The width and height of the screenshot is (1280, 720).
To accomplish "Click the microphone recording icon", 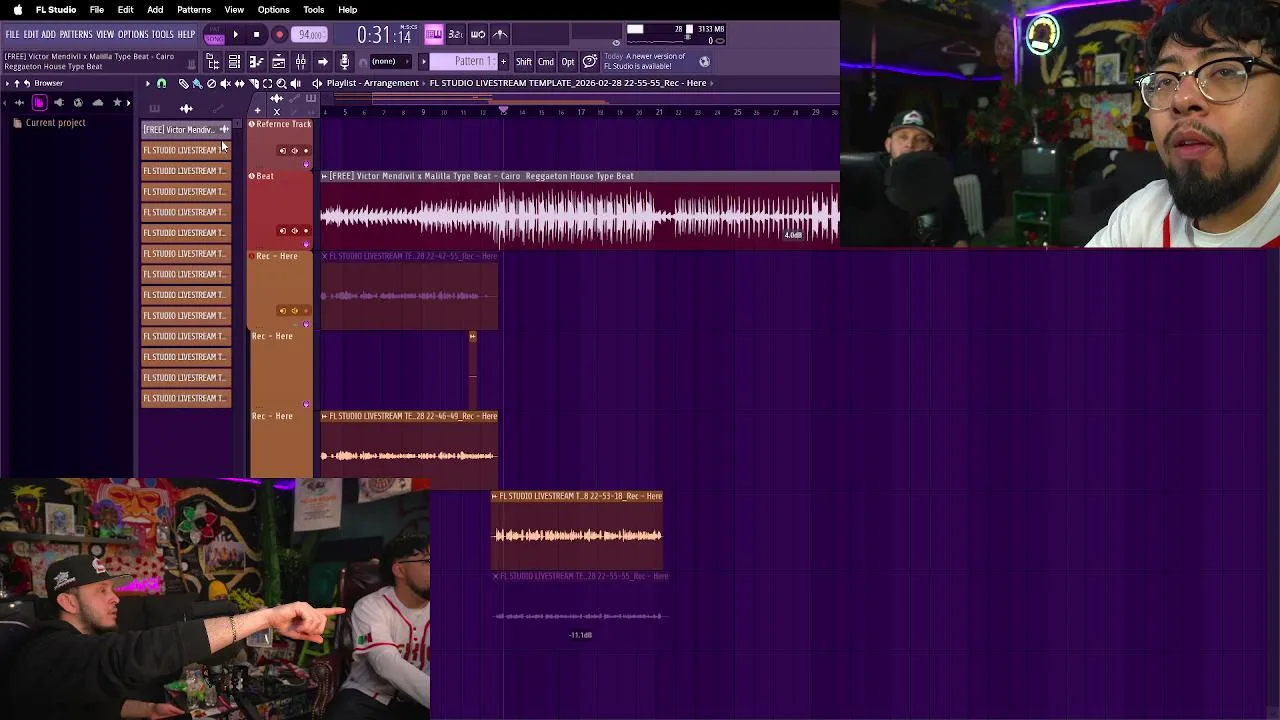I will (345, 62).
